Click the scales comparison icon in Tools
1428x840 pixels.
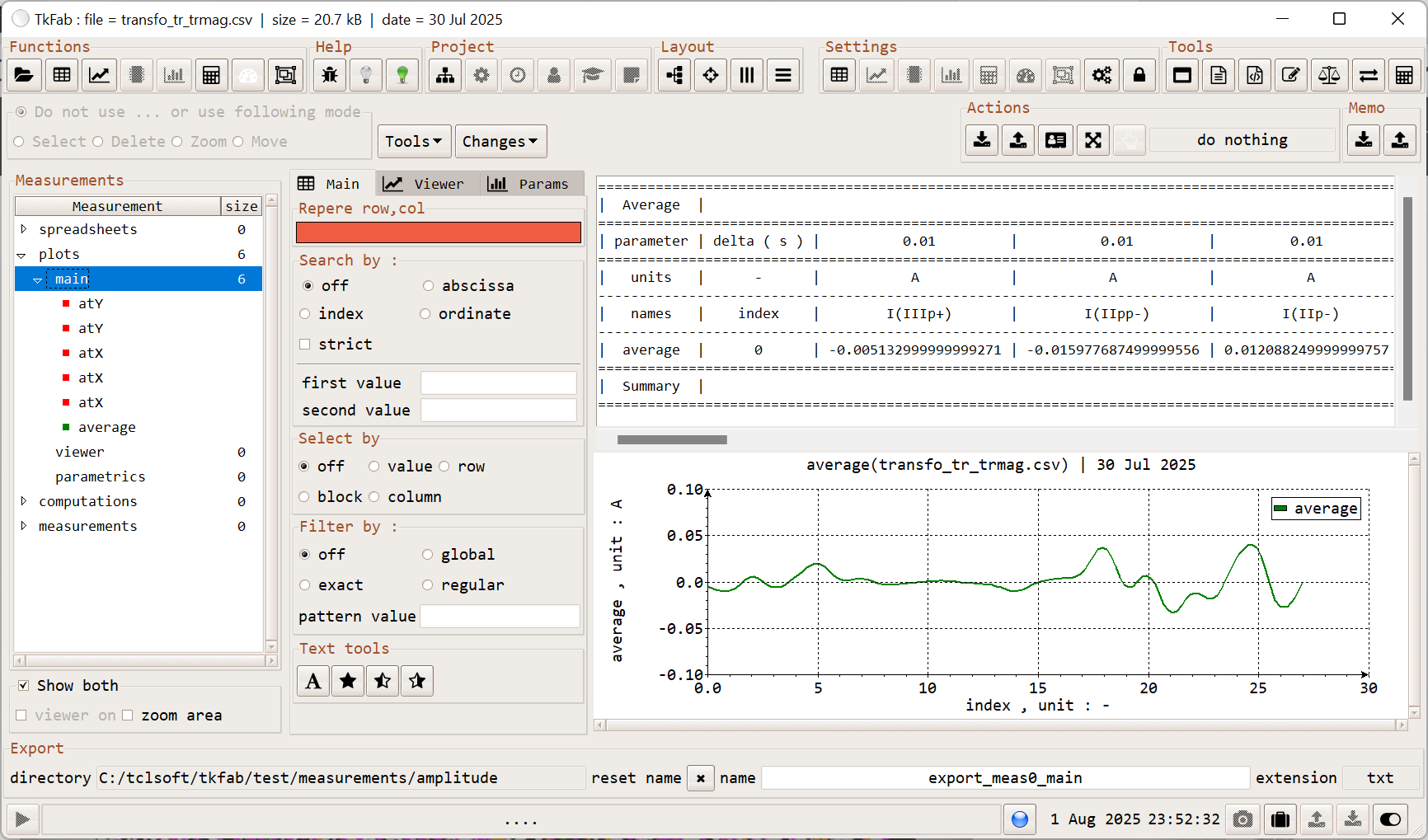click(1329, 75)
